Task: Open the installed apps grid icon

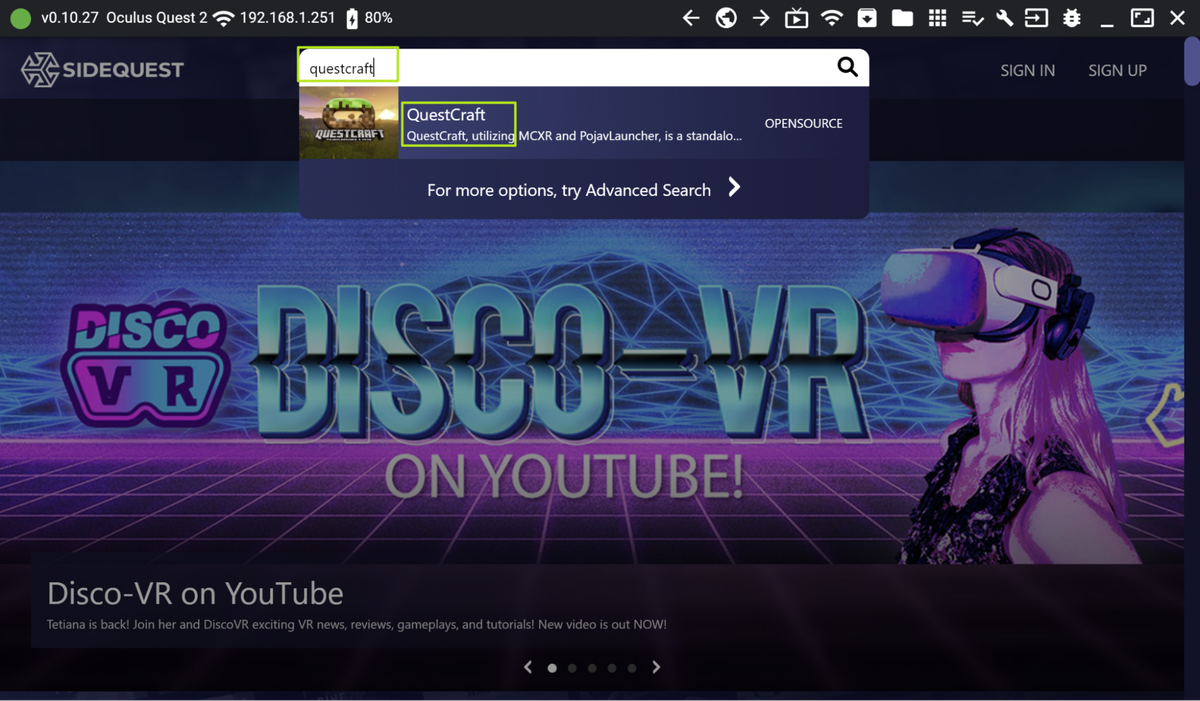Action: pos(937,17)
